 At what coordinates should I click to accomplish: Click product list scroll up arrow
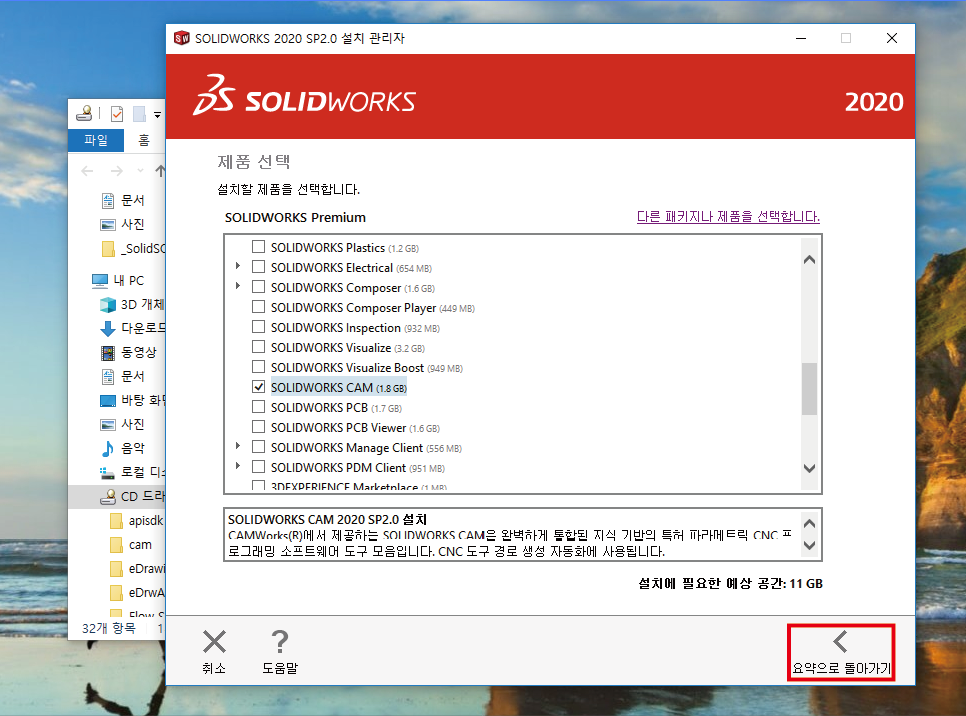(810, 259)
